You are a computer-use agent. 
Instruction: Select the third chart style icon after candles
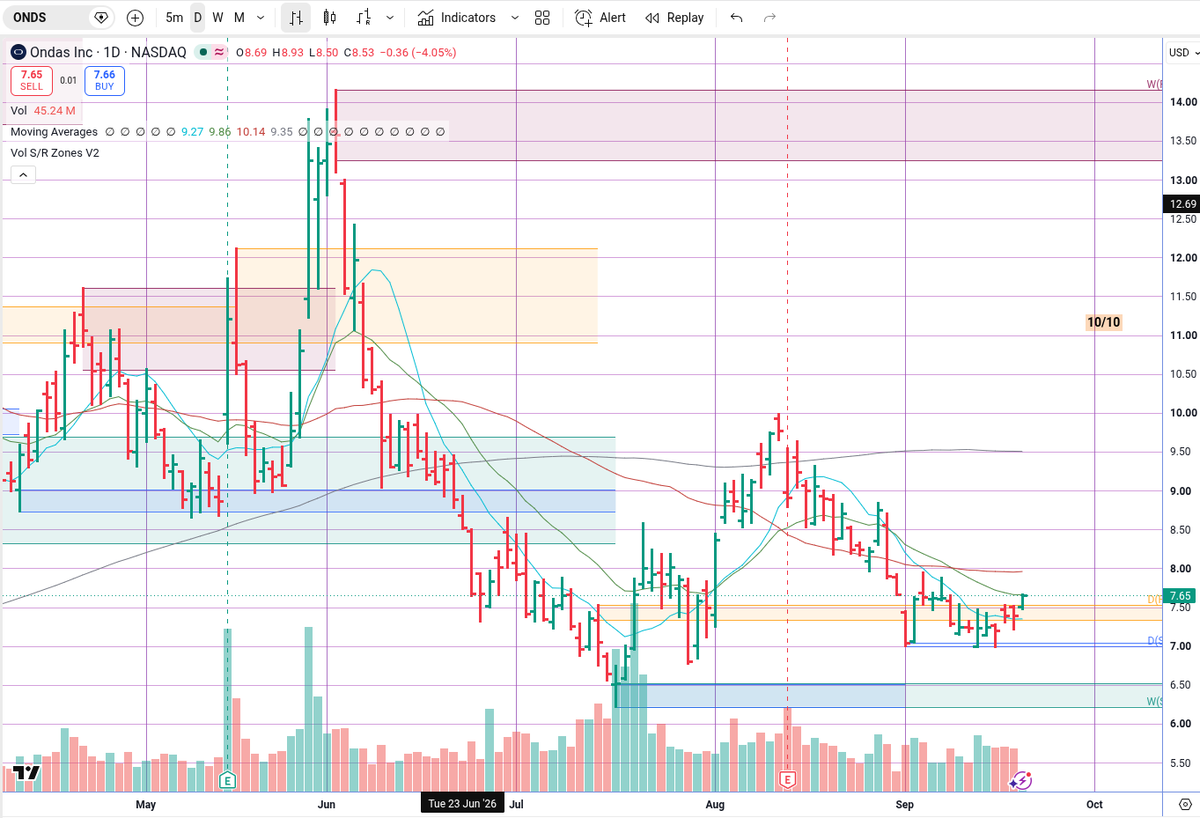pyautogui.click(x=364, y=17)
